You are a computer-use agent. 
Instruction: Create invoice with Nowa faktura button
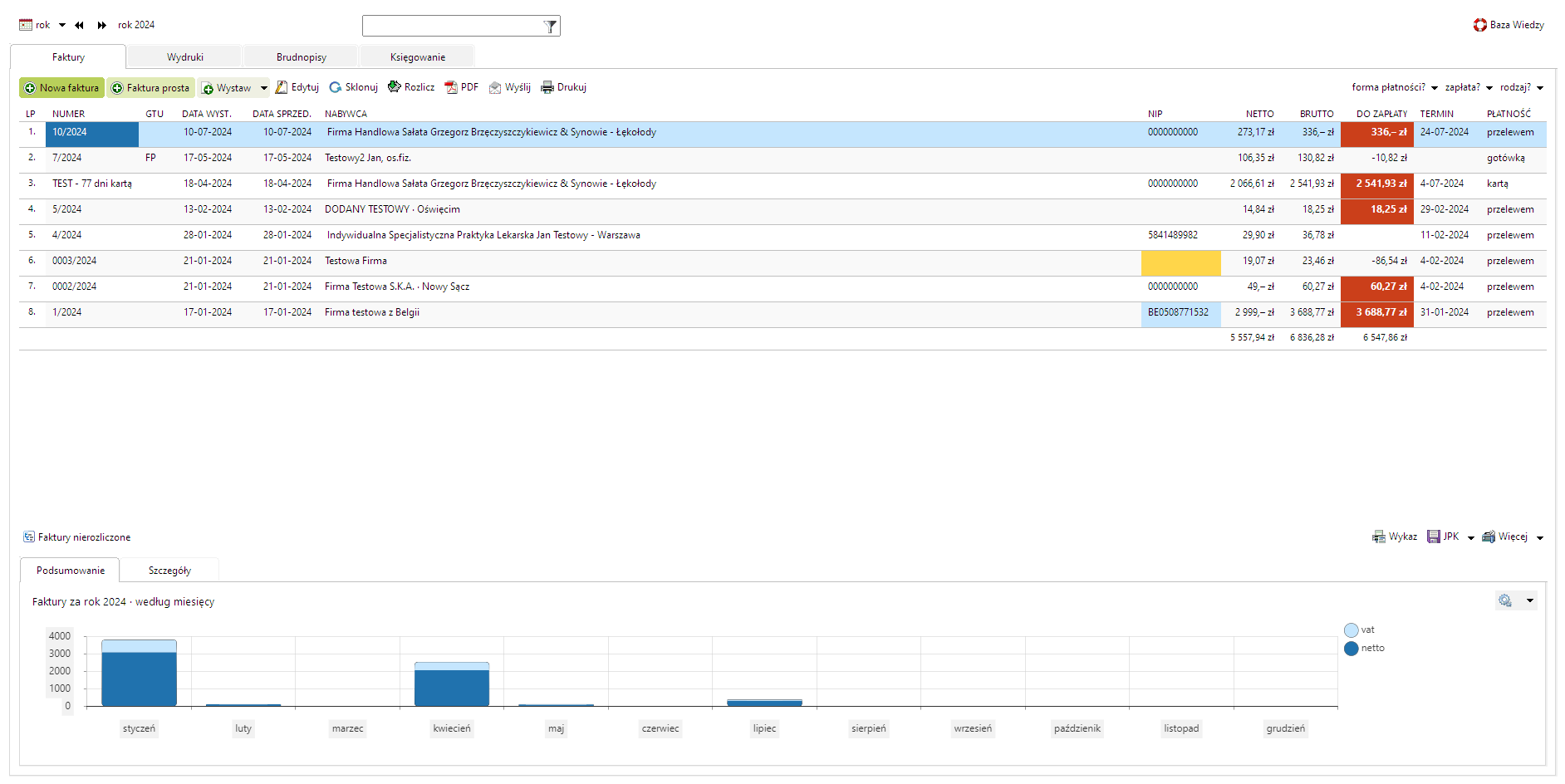(61, 88)
